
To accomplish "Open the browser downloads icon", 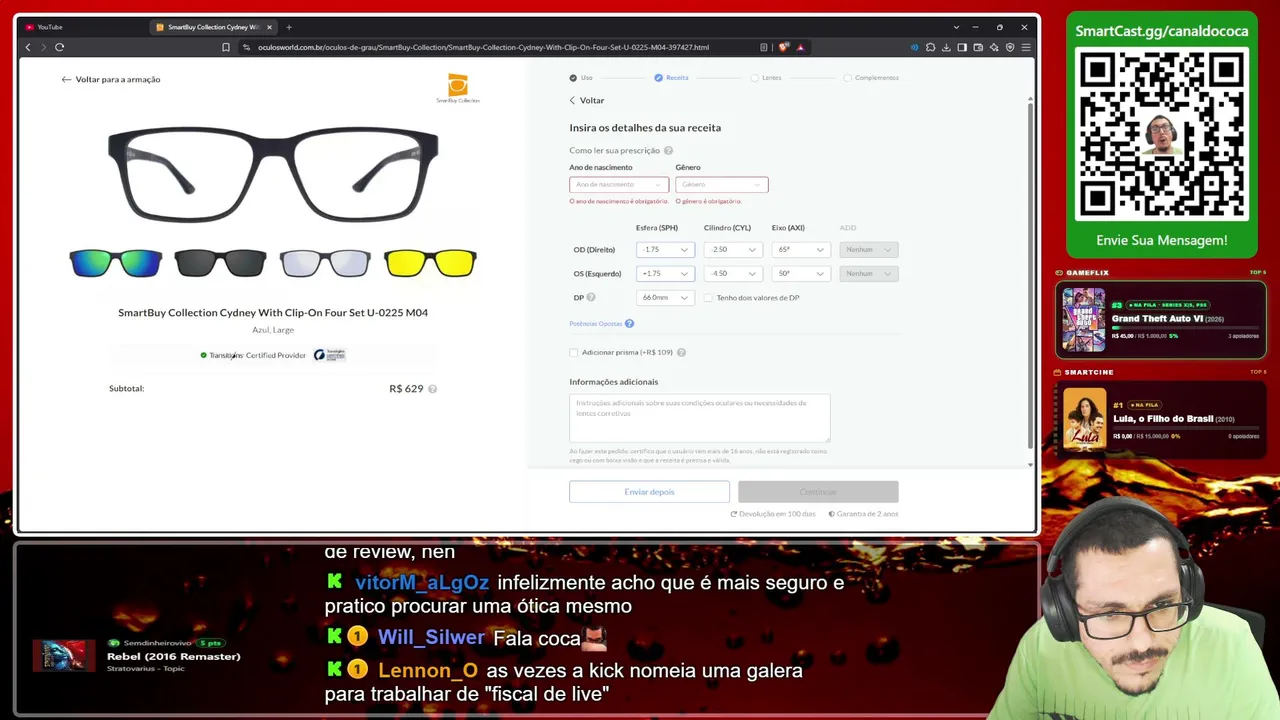I will (x=946, y=47).
